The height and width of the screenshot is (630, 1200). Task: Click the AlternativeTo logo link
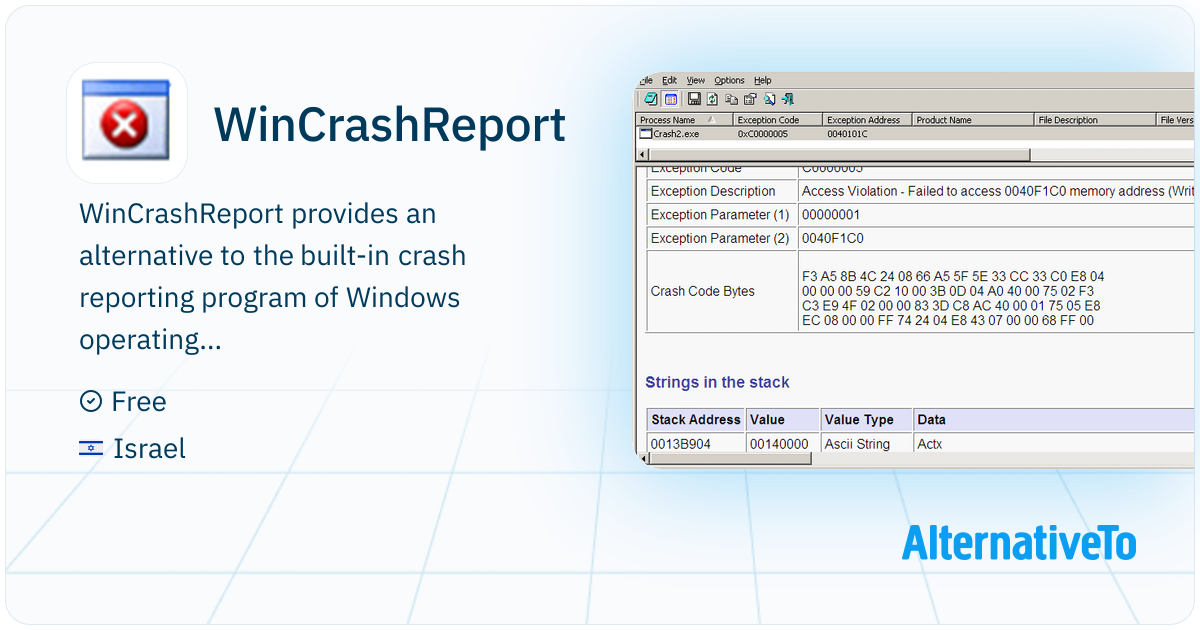tap(1019, 541)
